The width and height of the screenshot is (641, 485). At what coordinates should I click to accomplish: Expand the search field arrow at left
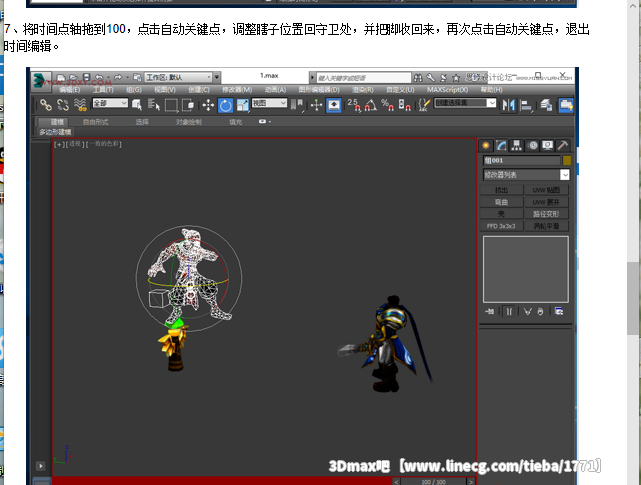coord(312,77)
